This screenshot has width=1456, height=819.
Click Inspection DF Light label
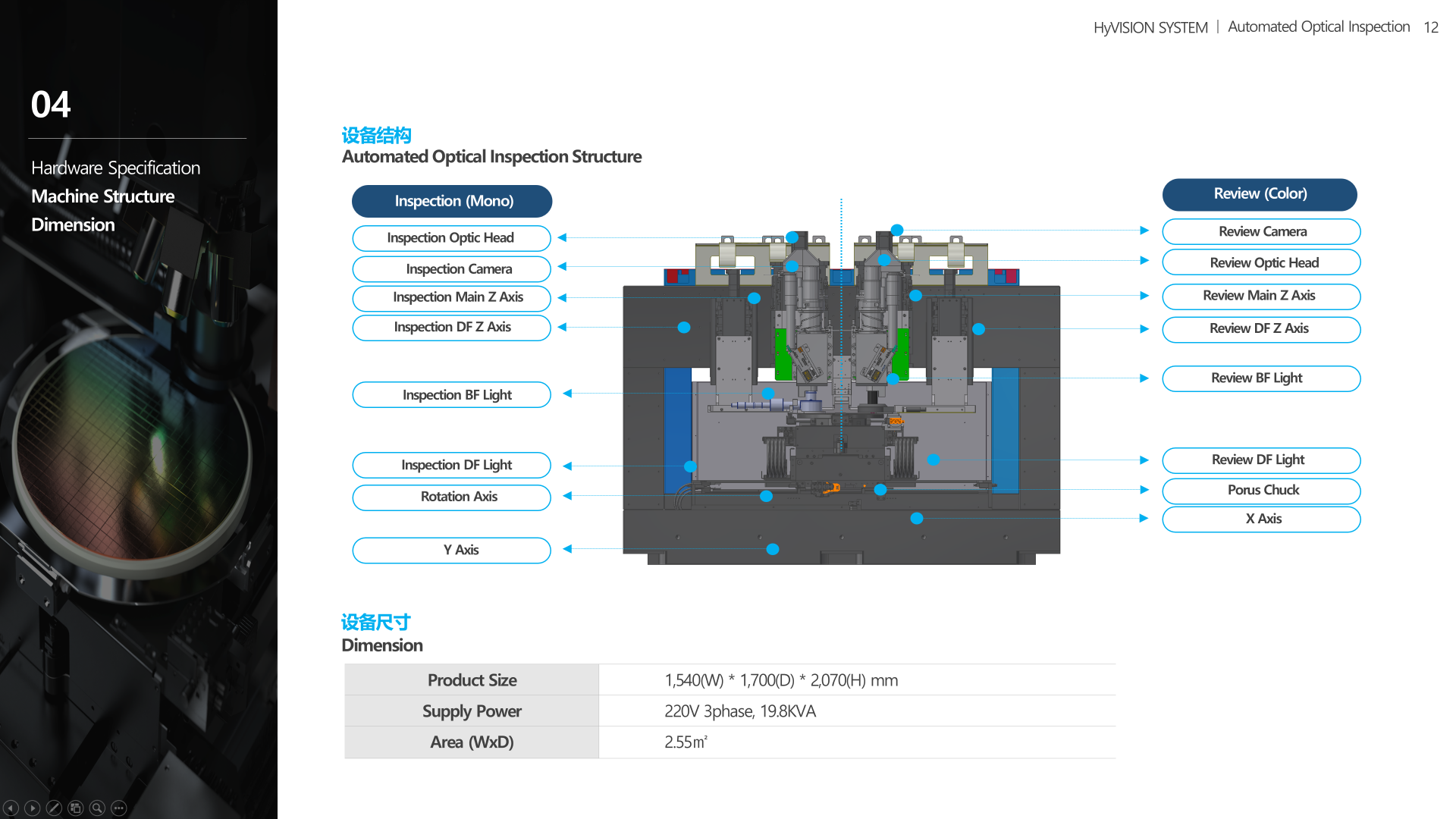click(x=451, y=465)
